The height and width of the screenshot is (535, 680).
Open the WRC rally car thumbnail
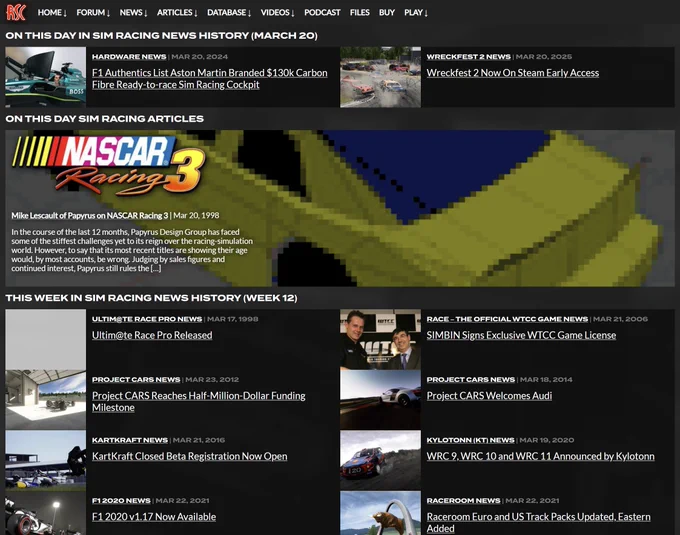[x=380, y=460]
